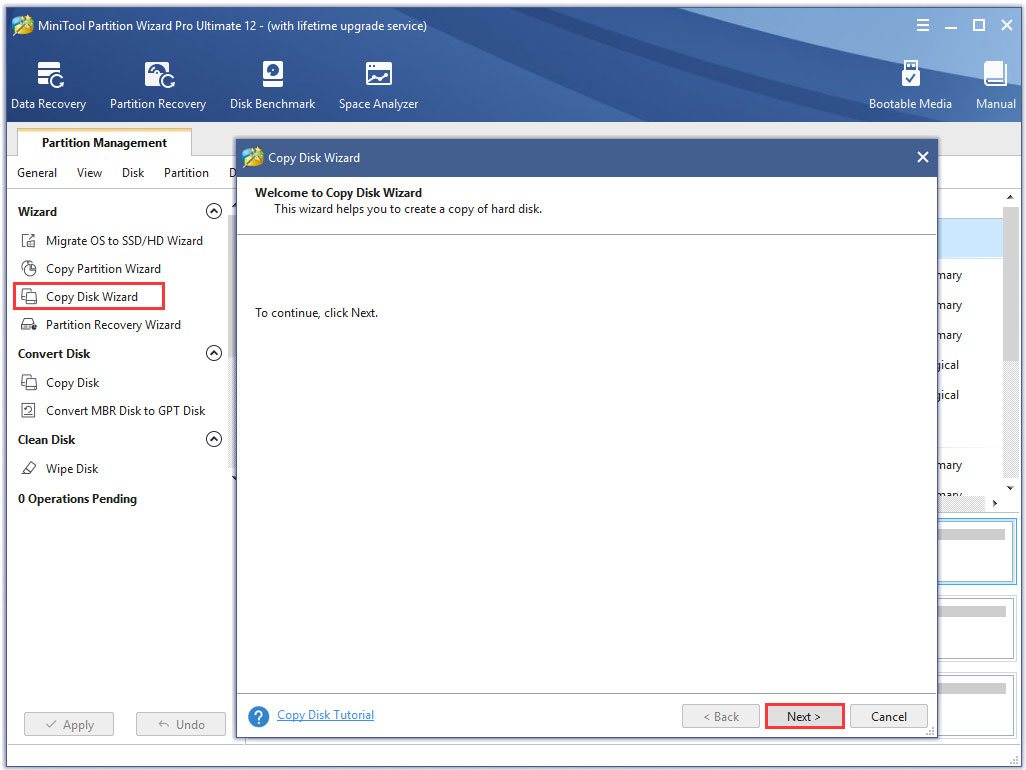Collapse the Convert Disk section
The image size is (1026, 770).
coord(214,353)
